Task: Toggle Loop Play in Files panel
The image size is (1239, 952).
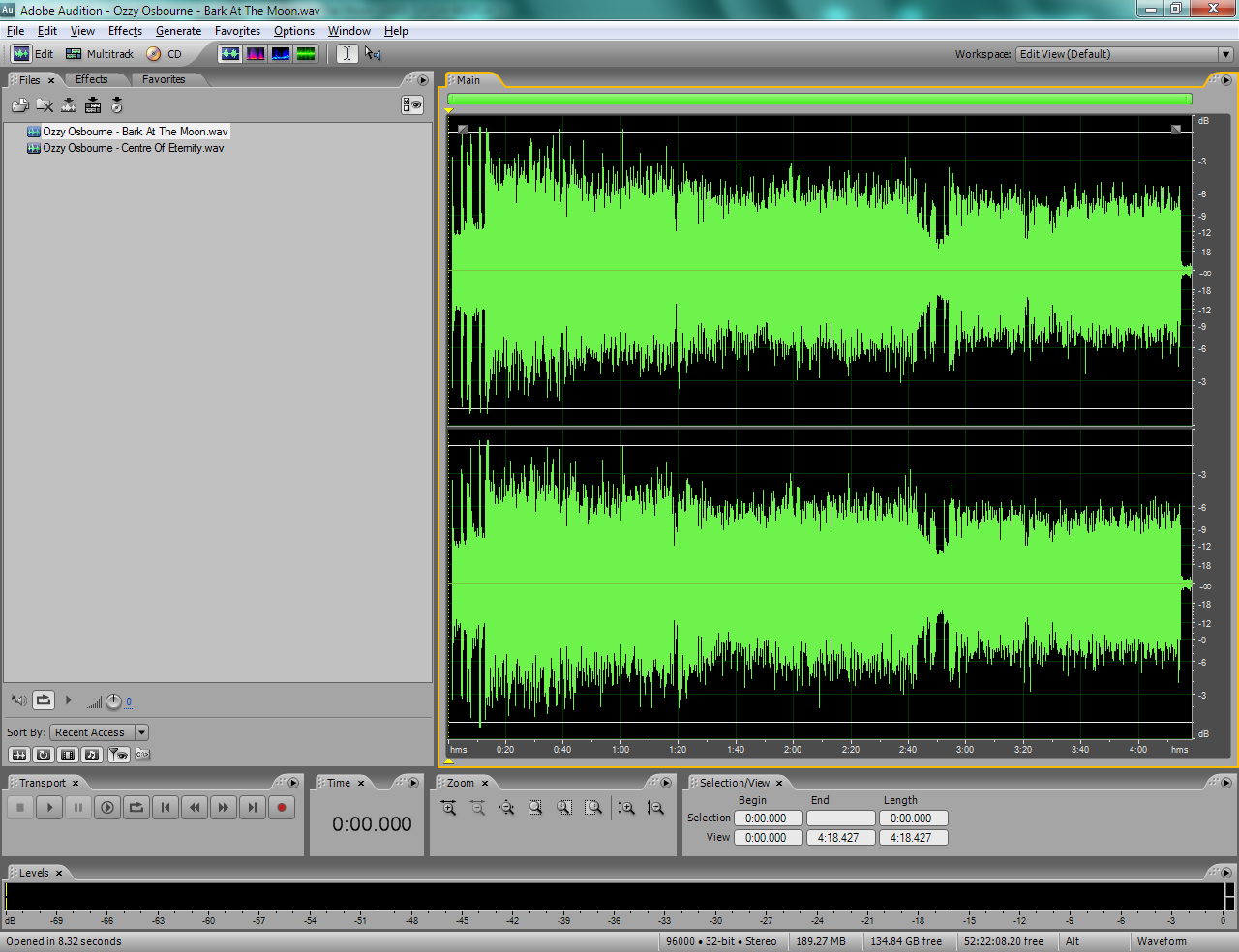Action: pyautogui.click(x=44, y=699)
